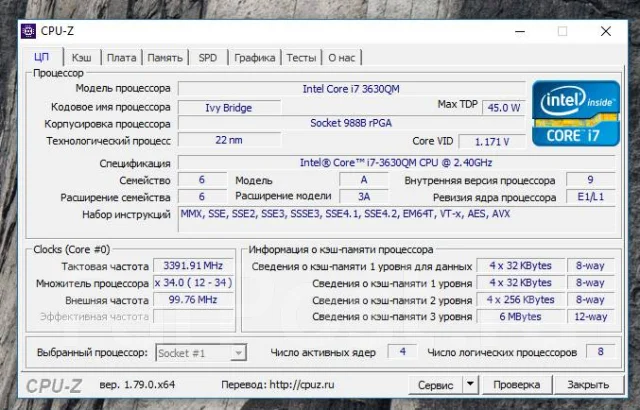Click the Intel Core i7 logo badge
640x410 pixels.
pyautogui.click(x=576, y=113)
